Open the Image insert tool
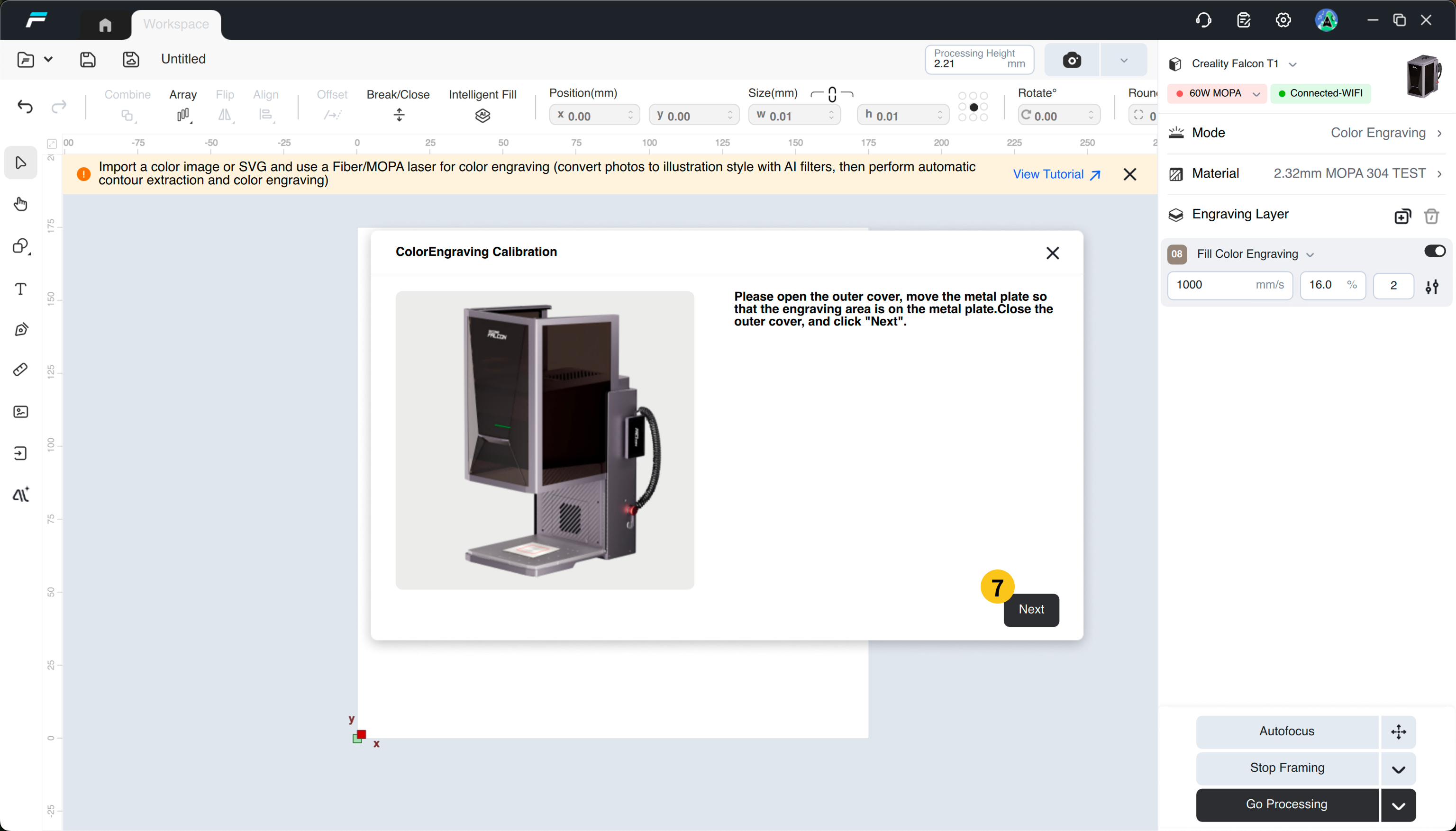This screenshot has height=831, width=1456. (x=21, y=412)
